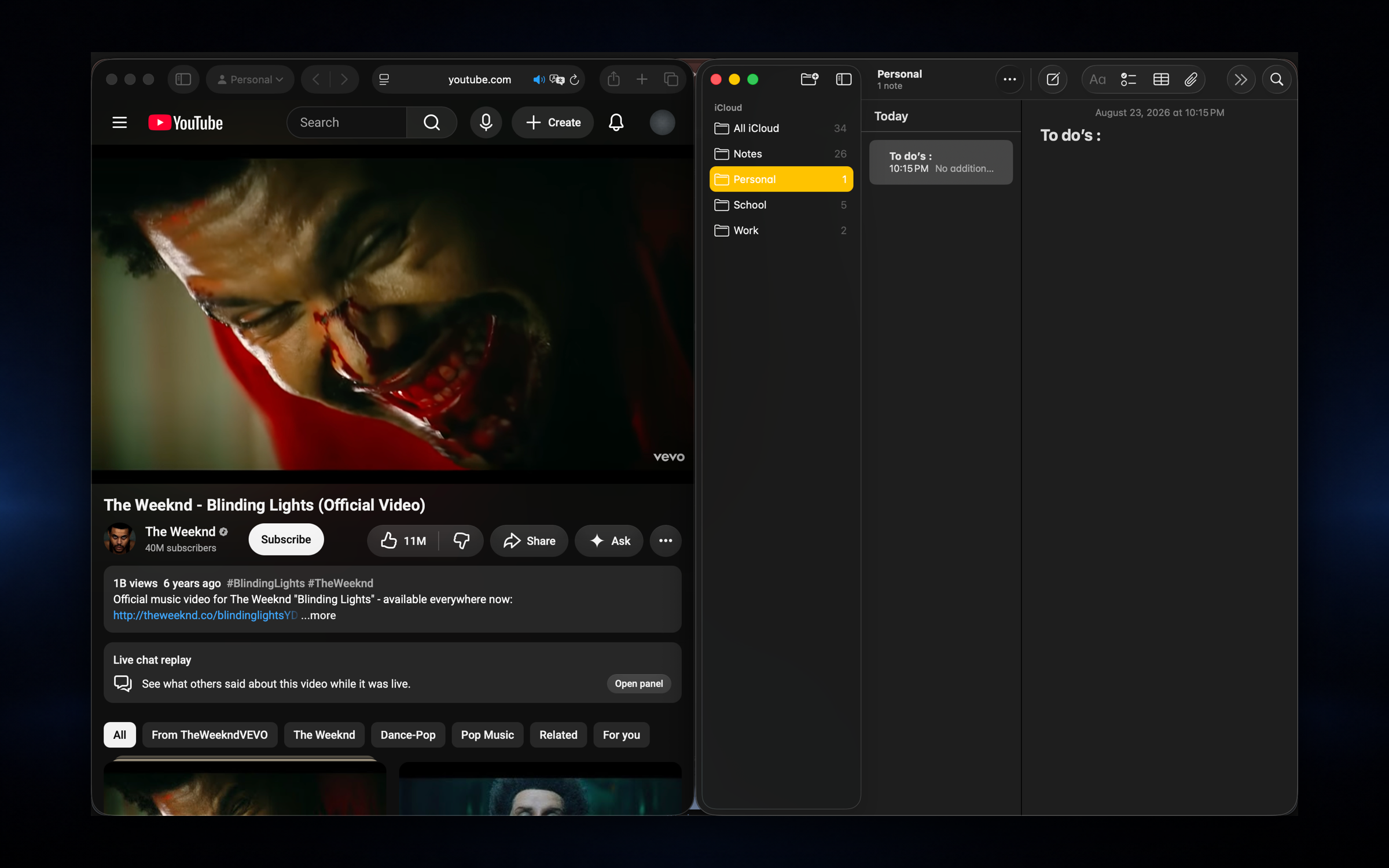Toggle the Notes folder sidebar
The image size is (1389, 868).
click(x=844, y=79)
